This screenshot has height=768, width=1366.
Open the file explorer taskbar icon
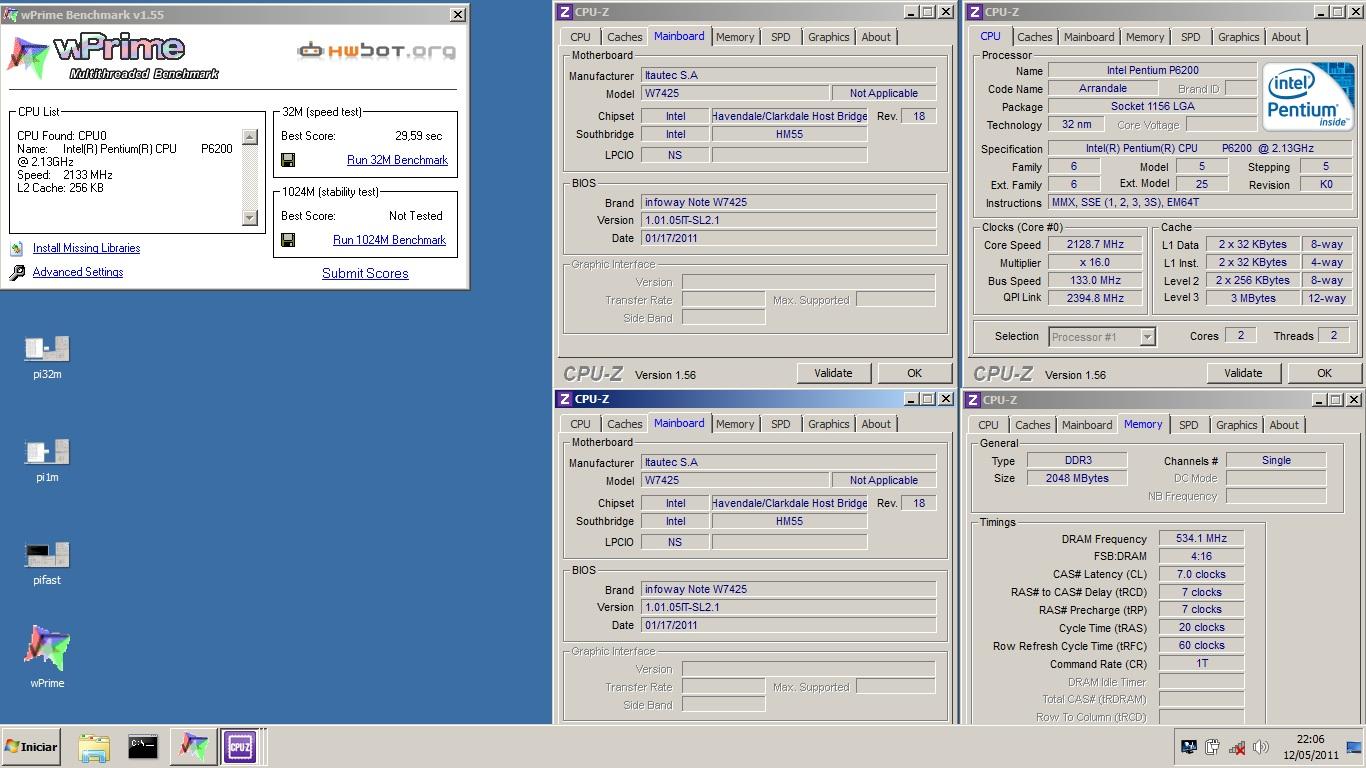pyautogui.click(x=94, y=747)
